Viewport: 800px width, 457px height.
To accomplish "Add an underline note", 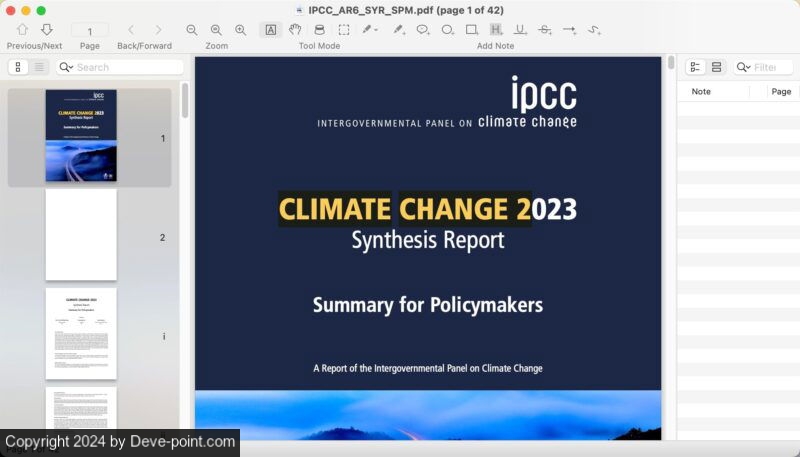I will pos(520,30).
